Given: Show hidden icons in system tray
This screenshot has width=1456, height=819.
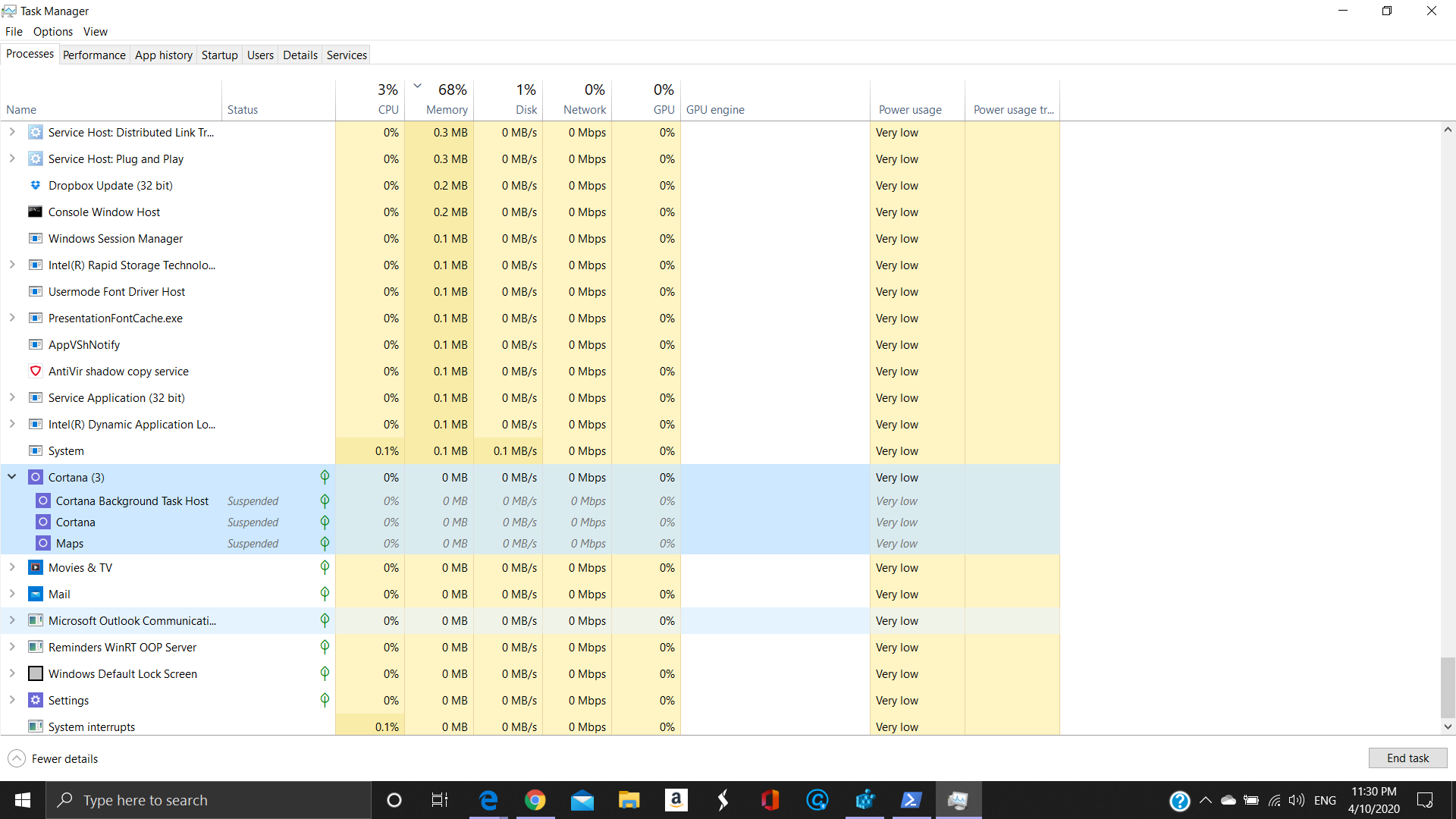Looking at the screenshot, I should tap(1205, 801).
